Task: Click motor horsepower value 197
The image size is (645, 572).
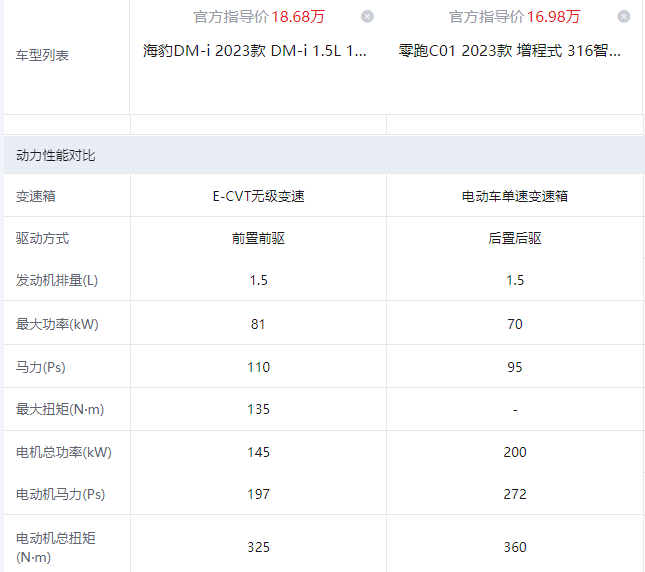Action: coord(258,494)
